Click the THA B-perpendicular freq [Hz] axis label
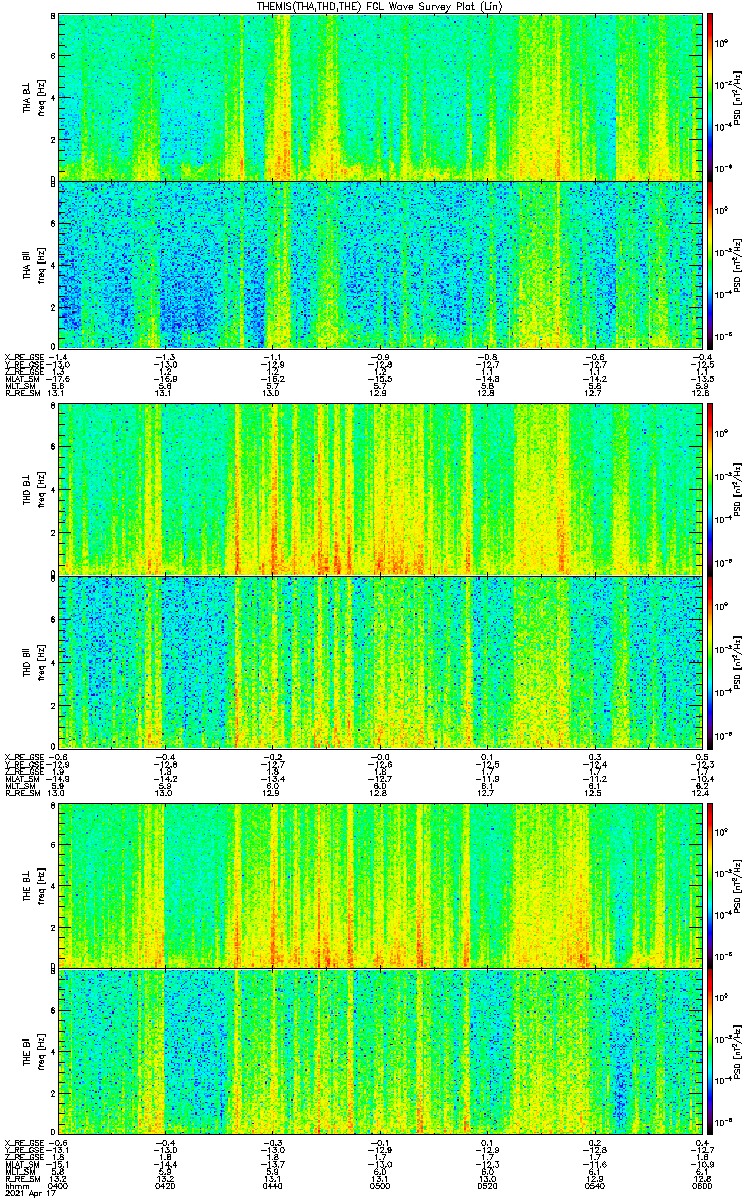 [42, 98]
